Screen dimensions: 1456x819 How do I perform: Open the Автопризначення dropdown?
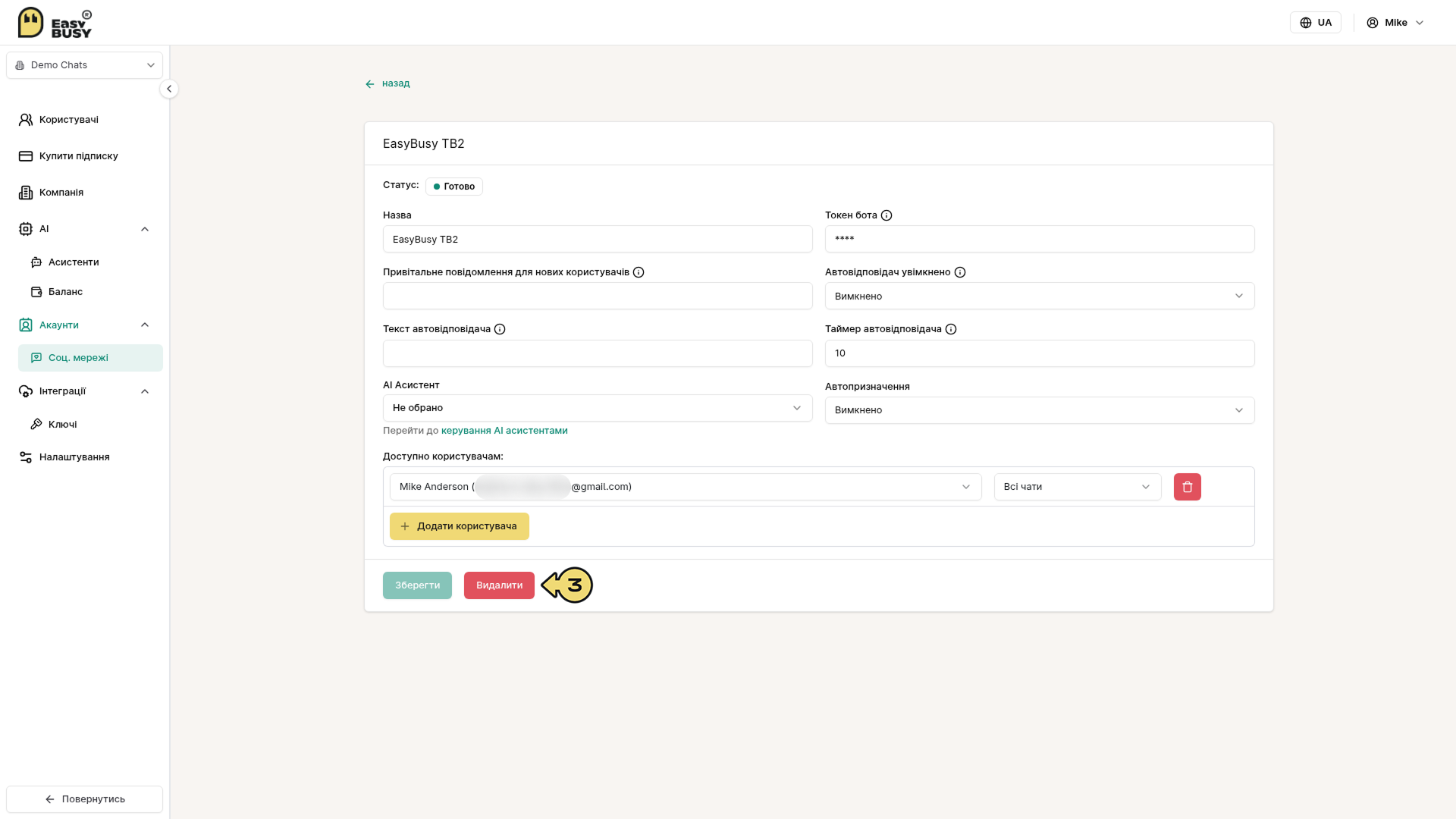click(x=1040, y=410)
